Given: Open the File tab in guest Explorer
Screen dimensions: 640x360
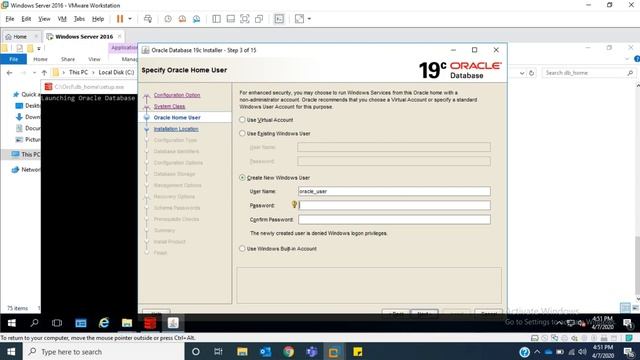Looking at the screenshot, I should coord(13,59).
